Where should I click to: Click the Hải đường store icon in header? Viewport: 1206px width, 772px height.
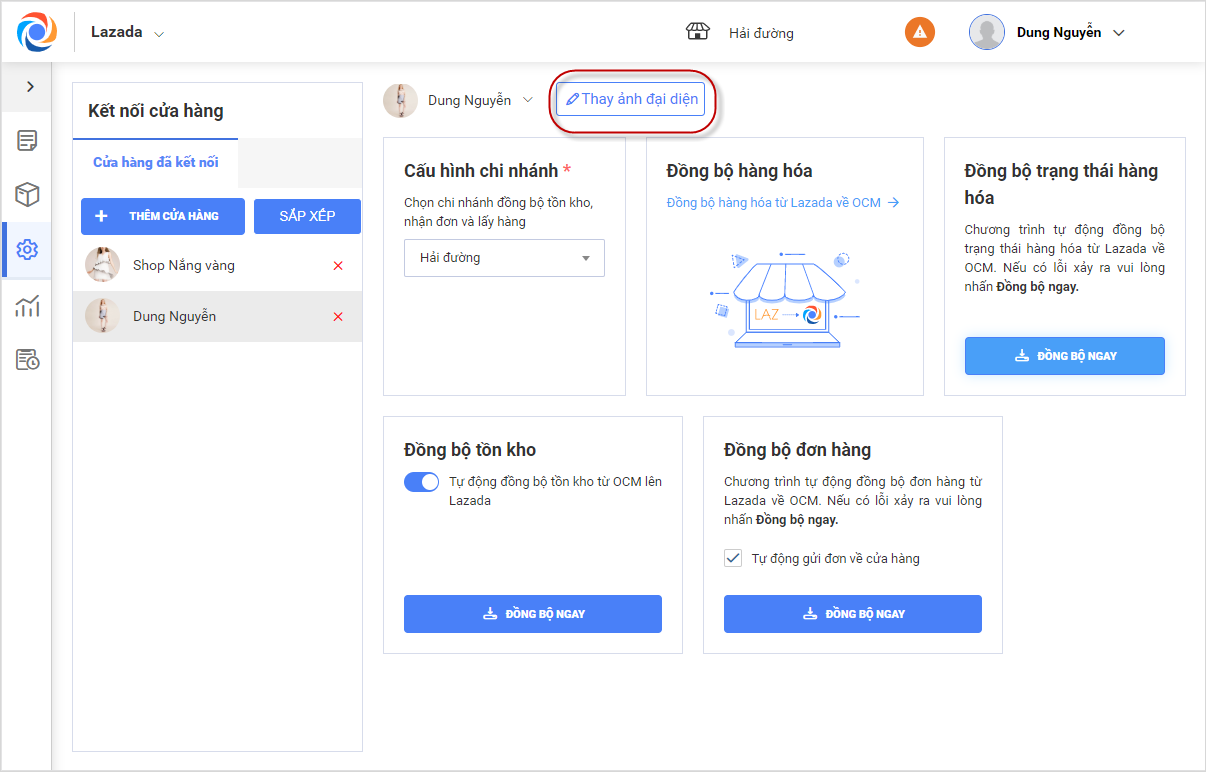(x=697, y=32)
